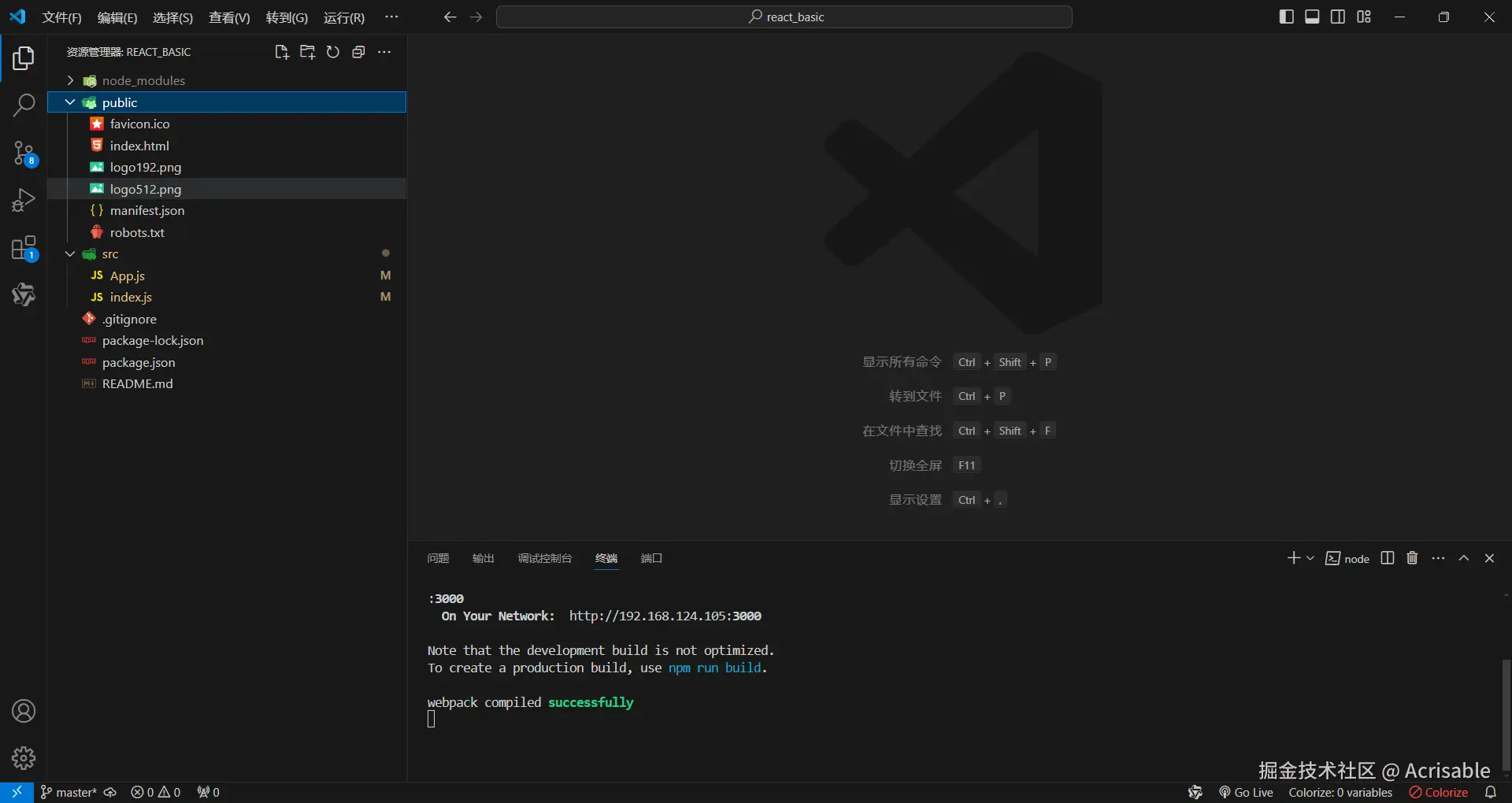
Task: Customize layout from title bar
Action: click(x=1364, y=17)
